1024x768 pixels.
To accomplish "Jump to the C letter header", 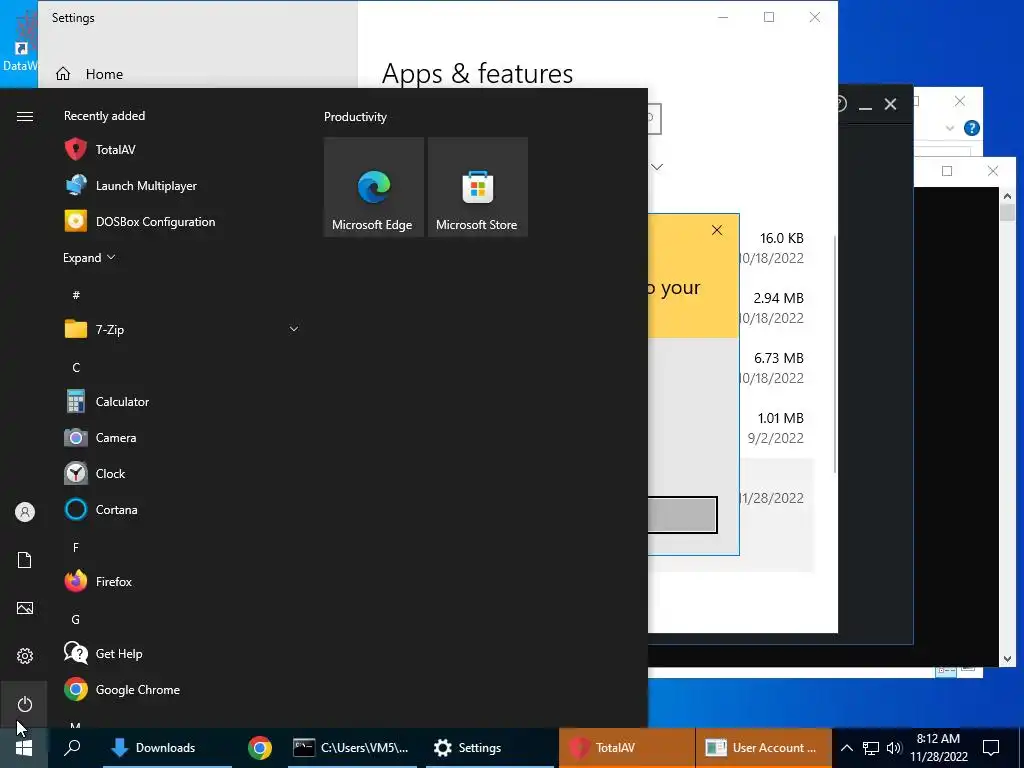I will [76, 368].
